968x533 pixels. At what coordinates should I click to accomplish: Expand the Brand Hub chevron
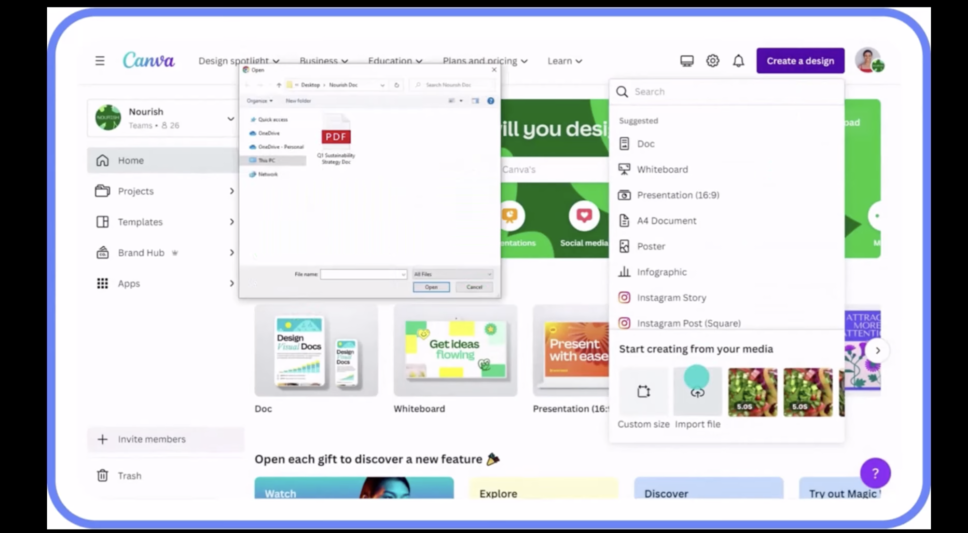(x=232, y=253)
